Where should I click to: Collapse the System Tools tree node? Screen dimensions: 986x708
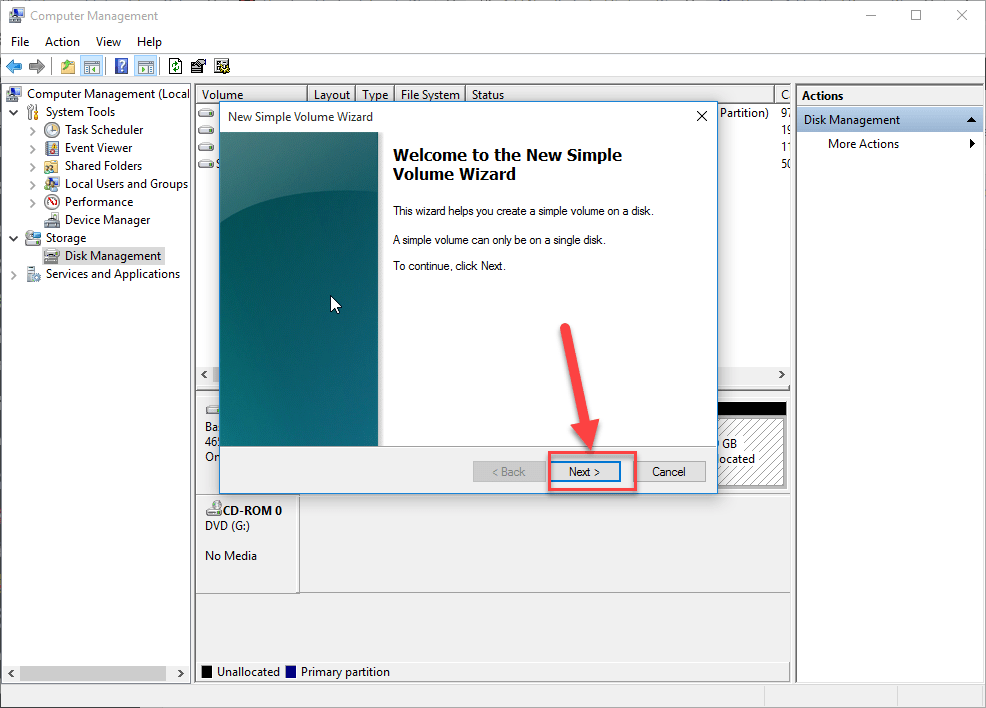pos(14,112)
